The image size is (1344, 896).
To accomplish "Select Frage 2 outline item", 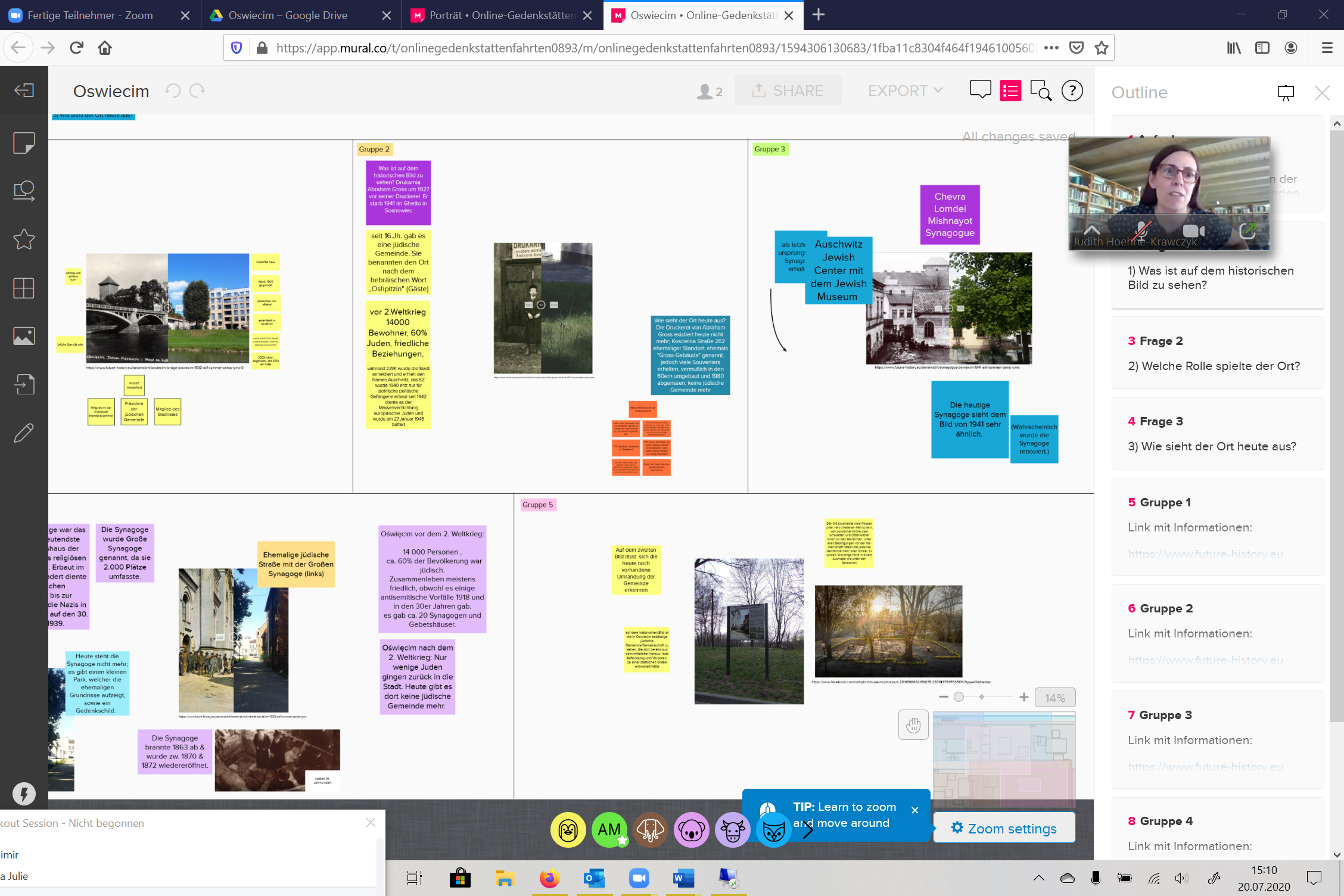I will 1217,353.
